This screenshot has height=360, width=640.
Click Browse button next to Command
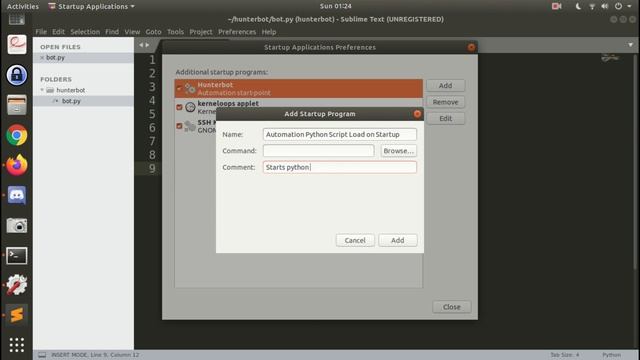tap(399, 151)
